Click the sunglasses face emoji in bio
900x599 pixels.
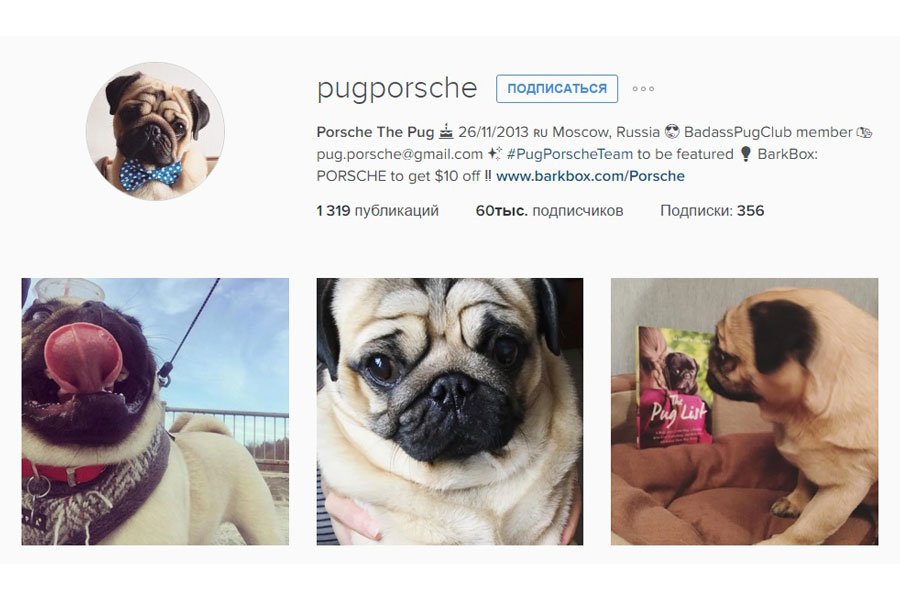[x=672, y=132]
